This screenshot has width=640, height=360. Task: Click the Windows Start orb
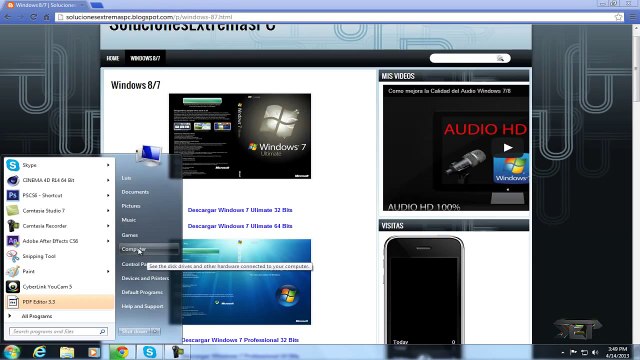(12, 352)
